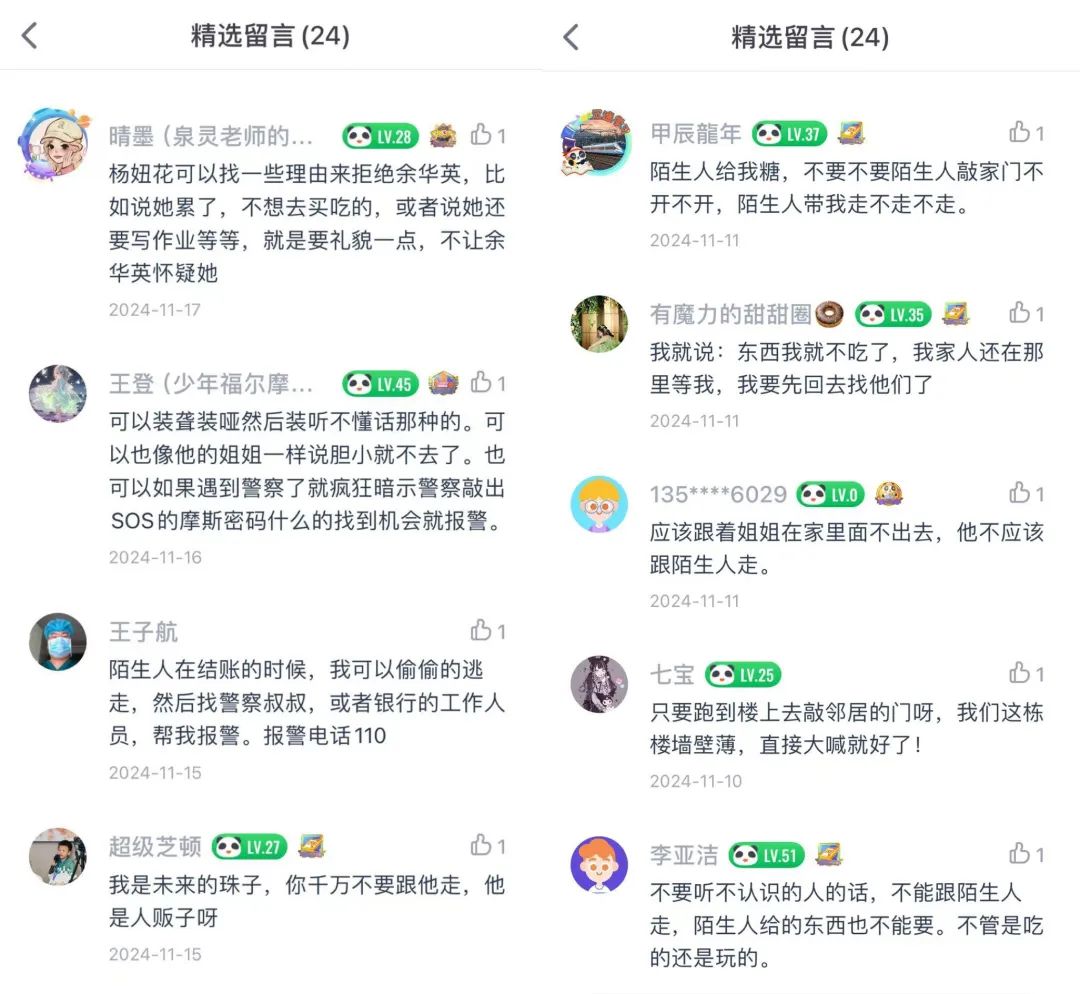The height and width of the screenshot is (994, 1080).
Task: Tap the right panel back arrow
Action: point(570,37)
